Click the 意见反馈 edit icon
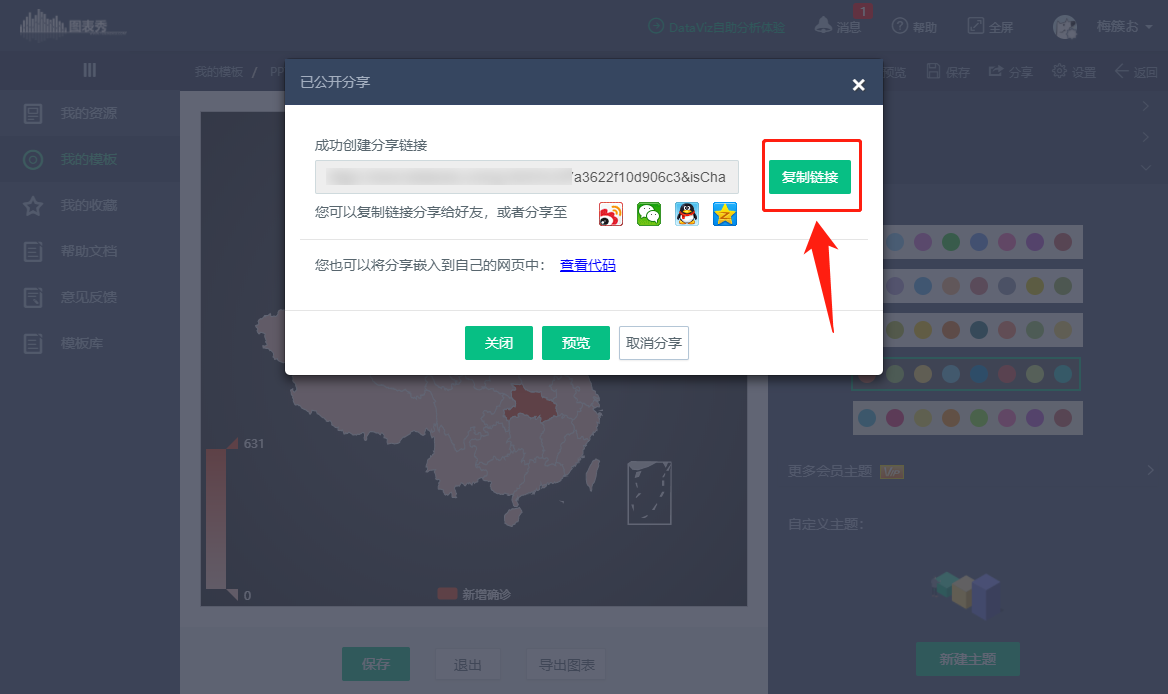The image size is (1168, 694). tap(33, 298)
